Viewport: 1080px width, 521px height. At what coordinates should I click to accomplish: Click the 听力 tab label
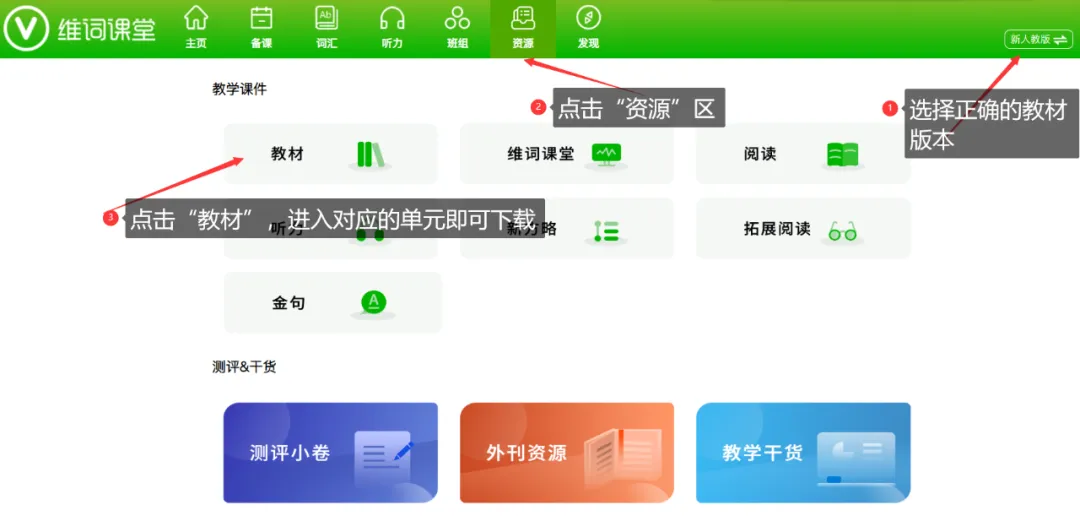click(x=392, y=43)
